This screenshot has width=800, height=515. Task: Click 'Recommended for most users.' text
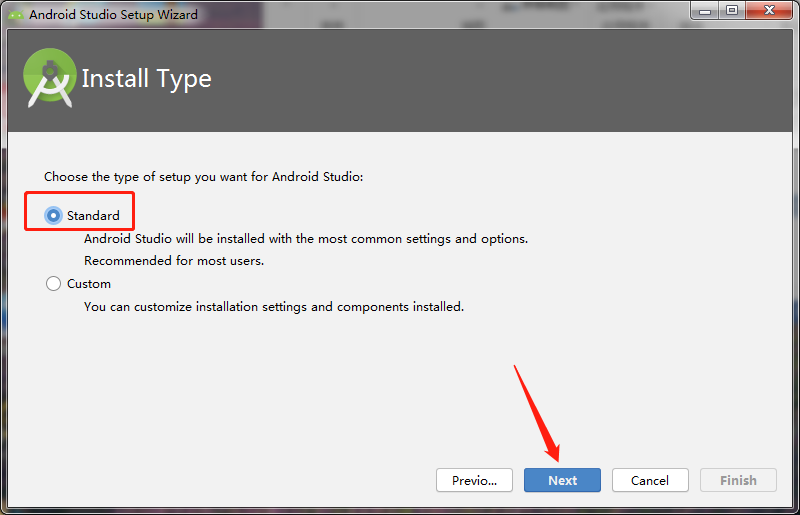(174, 261)
